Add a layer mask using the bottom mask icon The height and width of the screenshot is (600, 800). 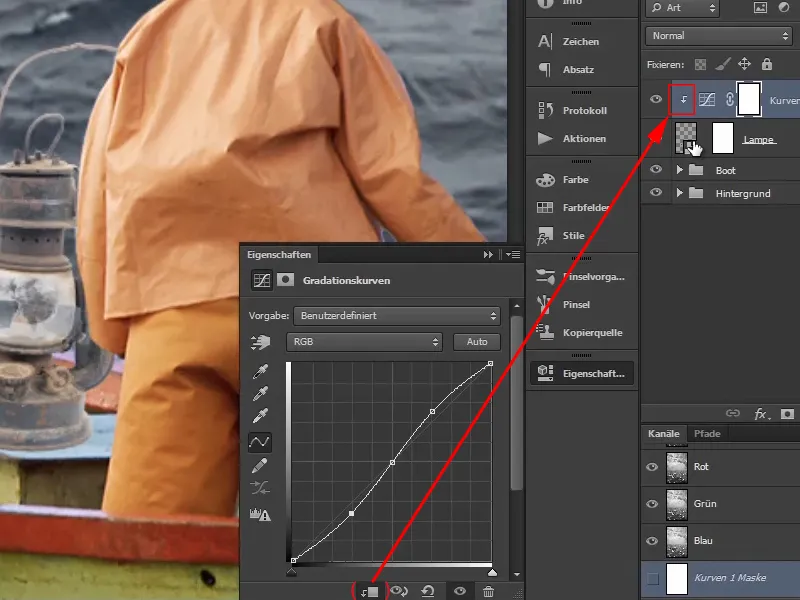pyautogui.click(x=787, y=414)
